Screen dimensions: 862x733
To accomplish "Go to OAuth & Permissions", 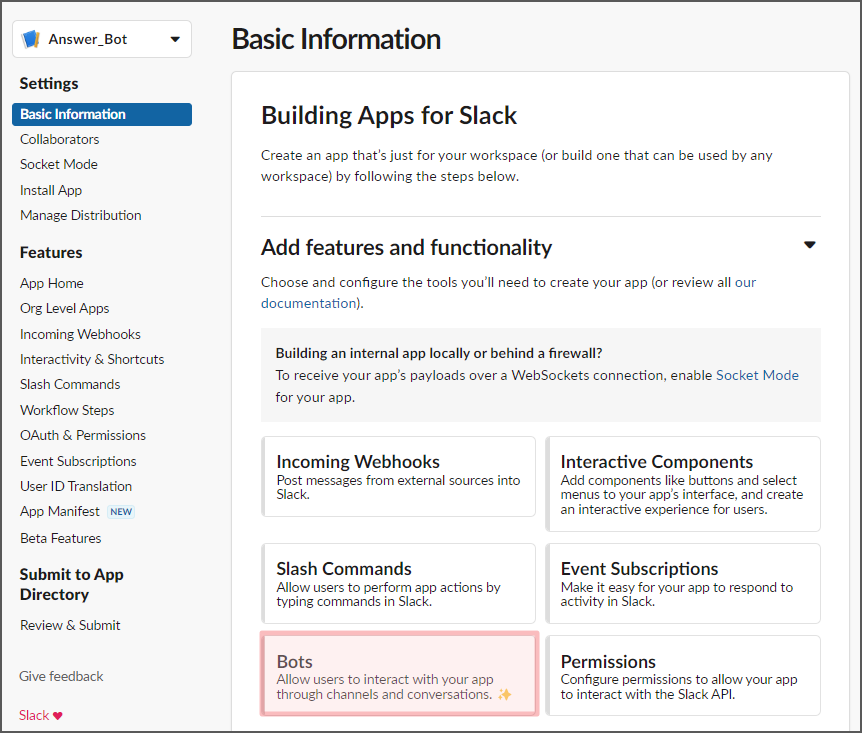I will tap(83, 436).
